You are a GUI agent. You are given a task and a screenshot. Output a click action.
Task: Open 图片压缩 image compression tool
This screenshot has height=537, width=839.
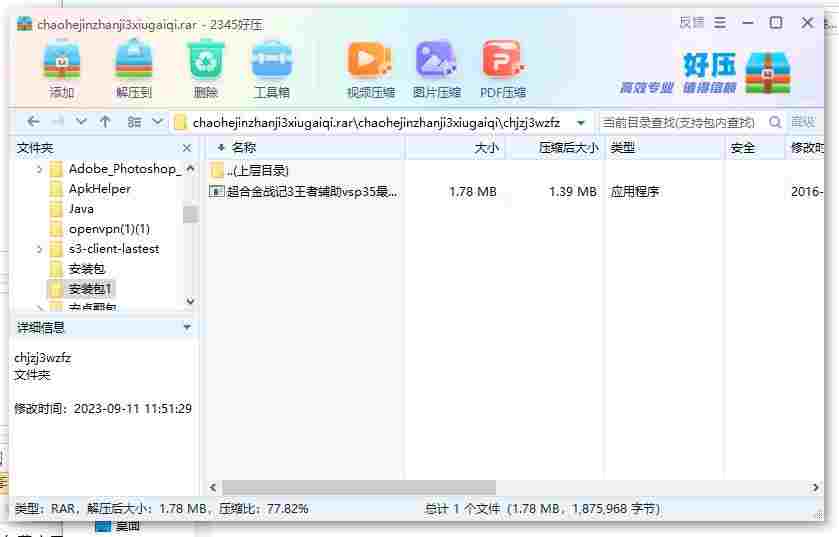click(437, 70)
